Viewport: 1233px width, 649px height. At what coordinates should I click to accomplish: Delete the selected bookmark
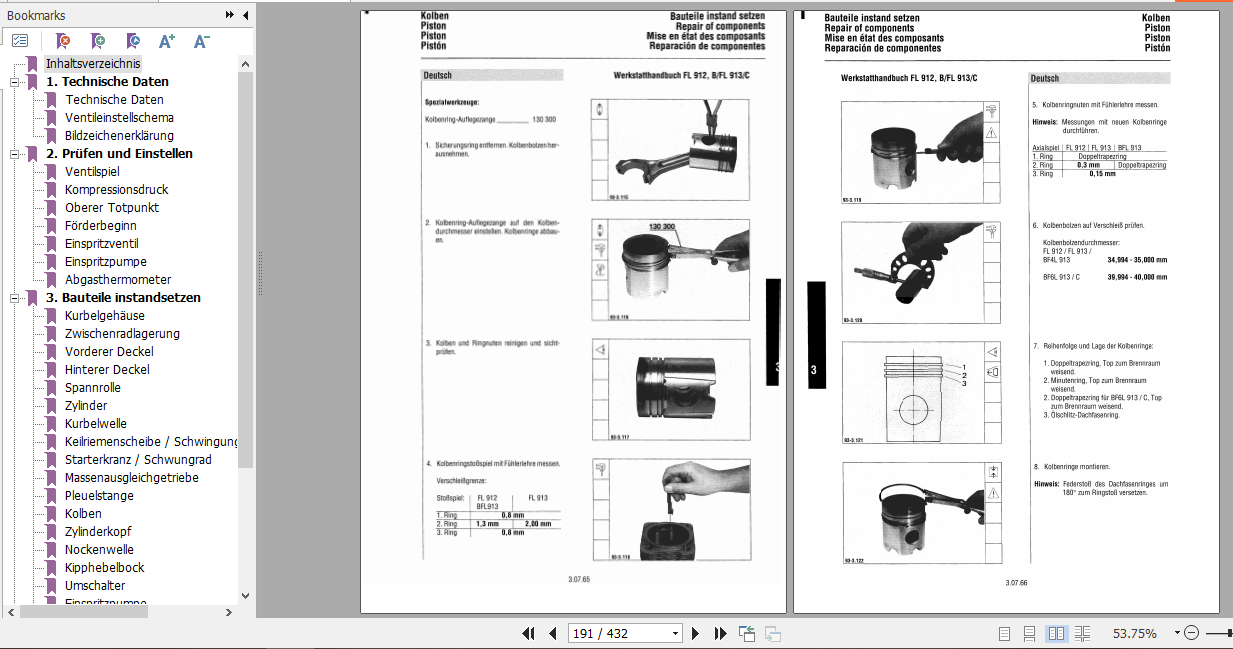click(x=62, y=41)
